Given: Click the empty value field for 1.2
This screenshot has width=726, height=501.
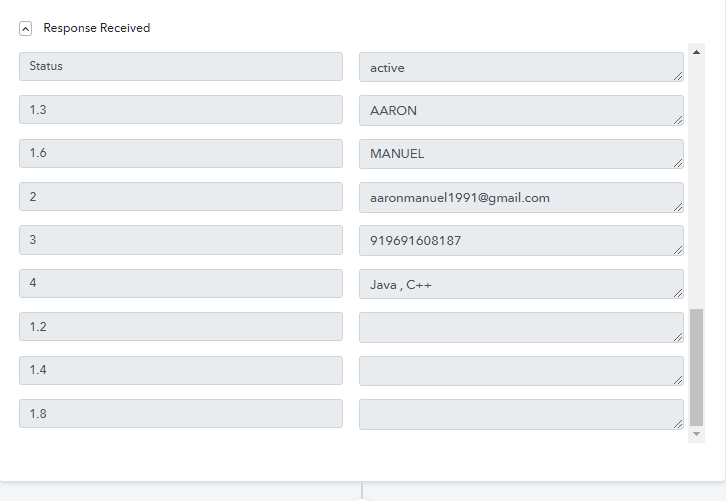Looking at the screenshot, I should (520, 327).
